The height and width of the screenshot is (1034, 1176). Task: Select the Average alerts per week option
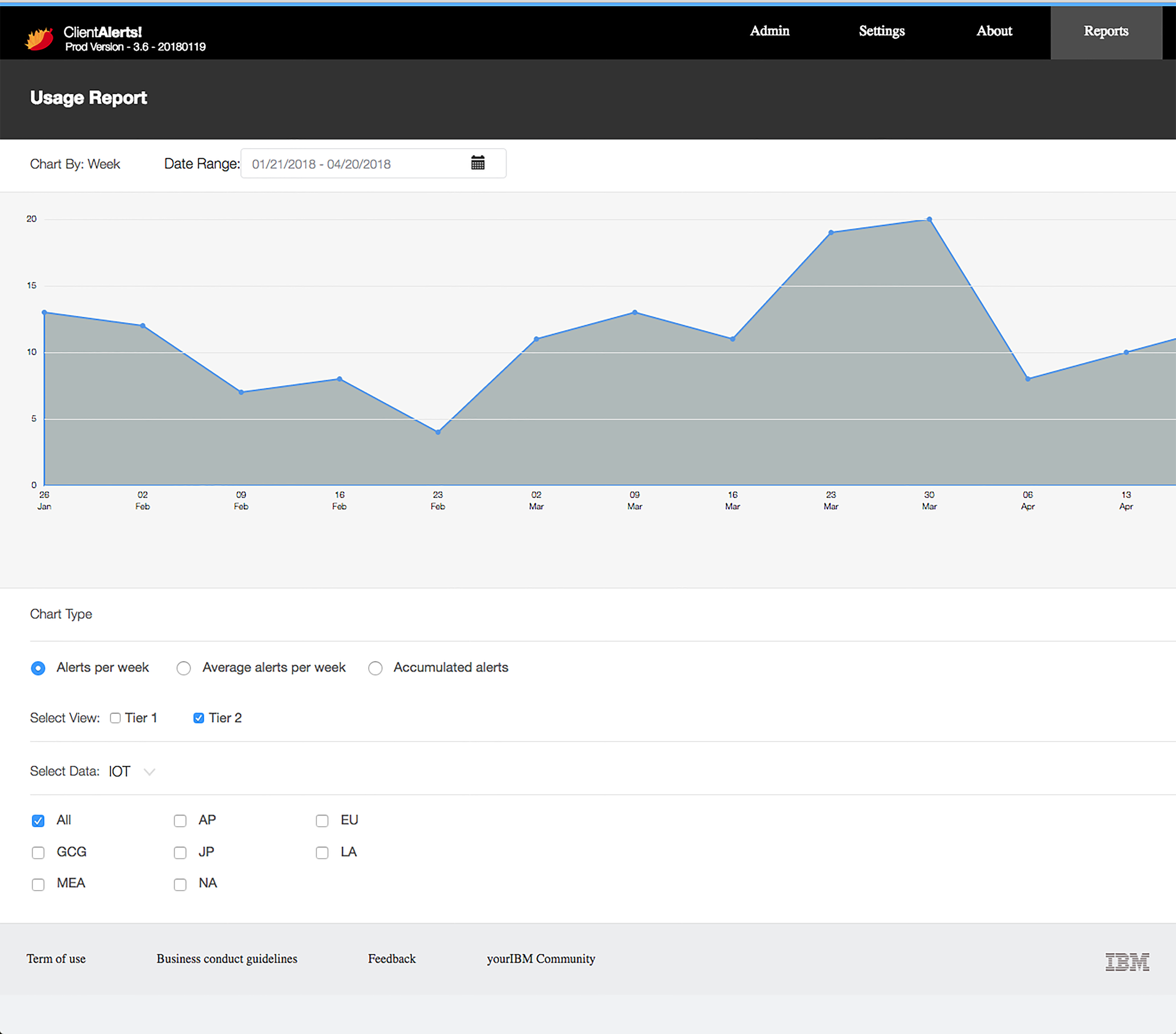pos(183,668)
